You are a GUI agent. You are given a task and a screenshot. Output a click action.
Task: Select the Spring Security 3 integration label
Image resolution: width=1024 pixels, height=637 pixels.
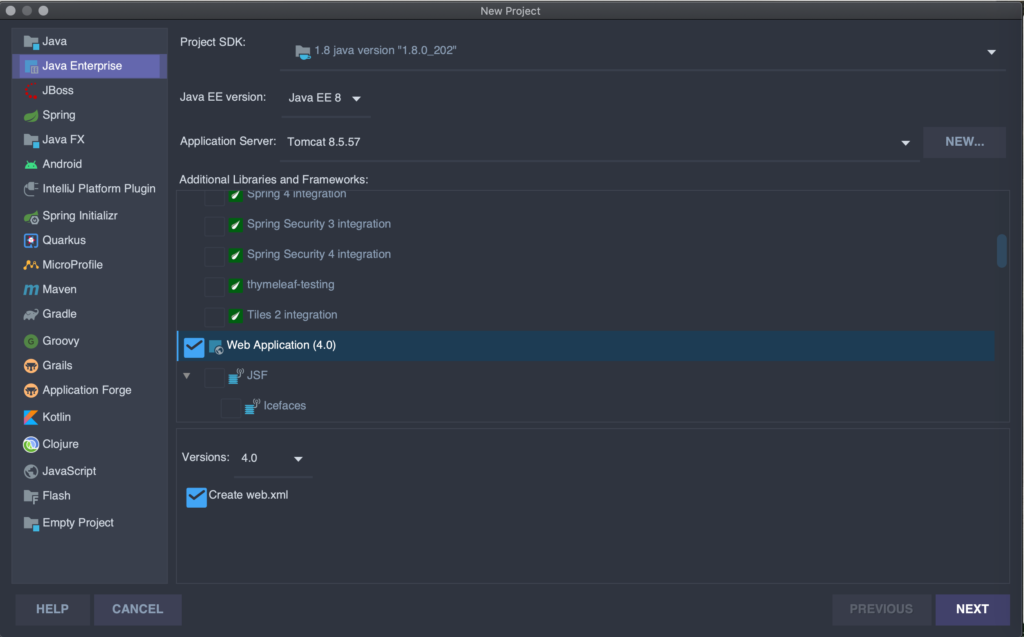pyautogui.click(x=319, y=224)
